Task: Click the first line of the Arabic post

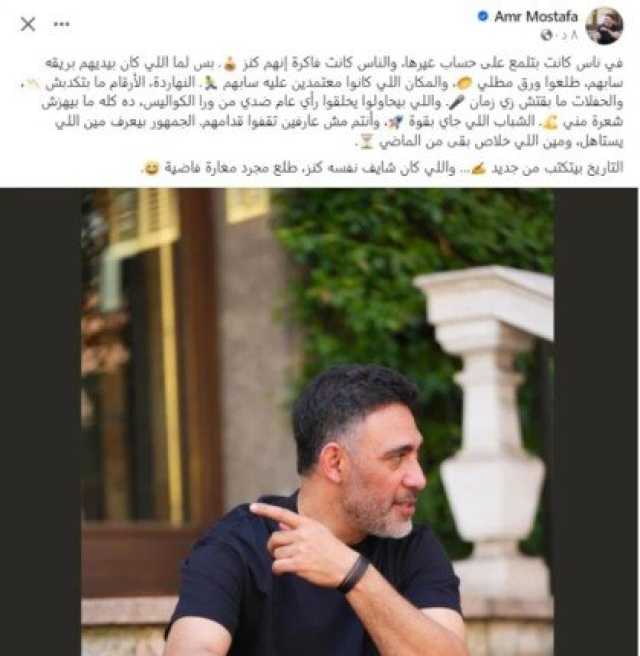Action: [x=334, y=64]
